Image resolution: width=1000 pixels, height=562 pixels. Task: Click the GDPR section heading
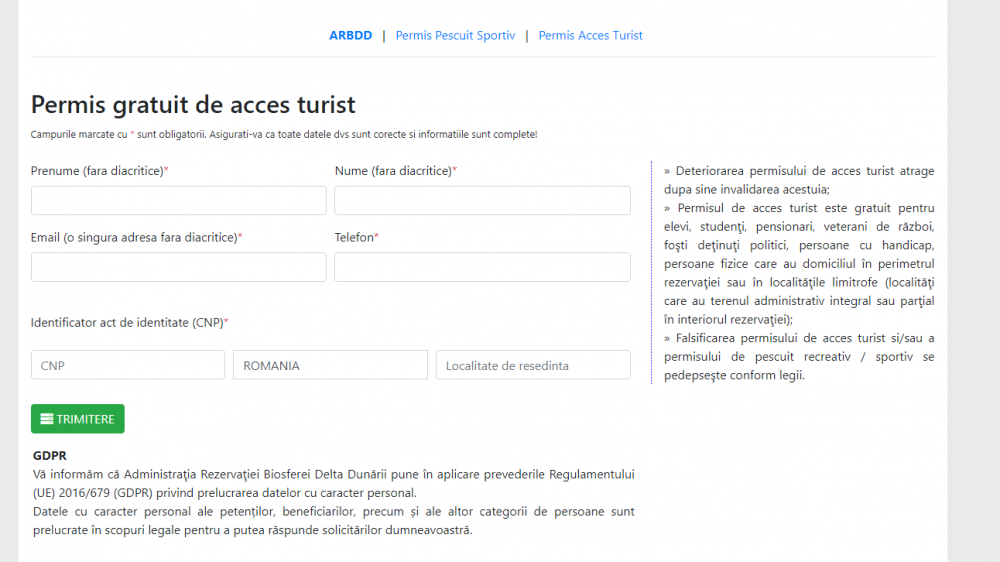pyautogui.click(x=50, y=455)
